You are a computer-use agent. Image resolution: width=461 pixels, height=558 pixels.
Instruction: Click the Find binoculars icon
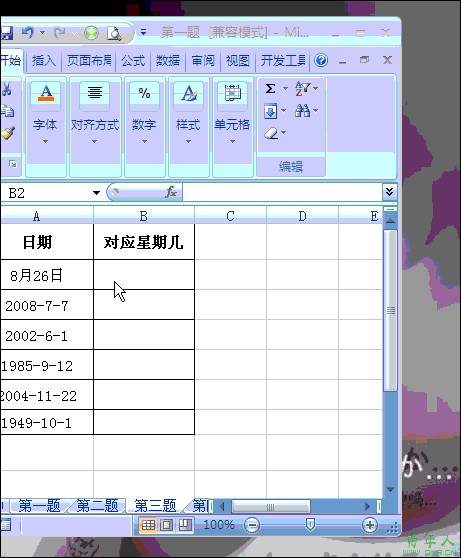pyautogui.click(x=302, y=111)
